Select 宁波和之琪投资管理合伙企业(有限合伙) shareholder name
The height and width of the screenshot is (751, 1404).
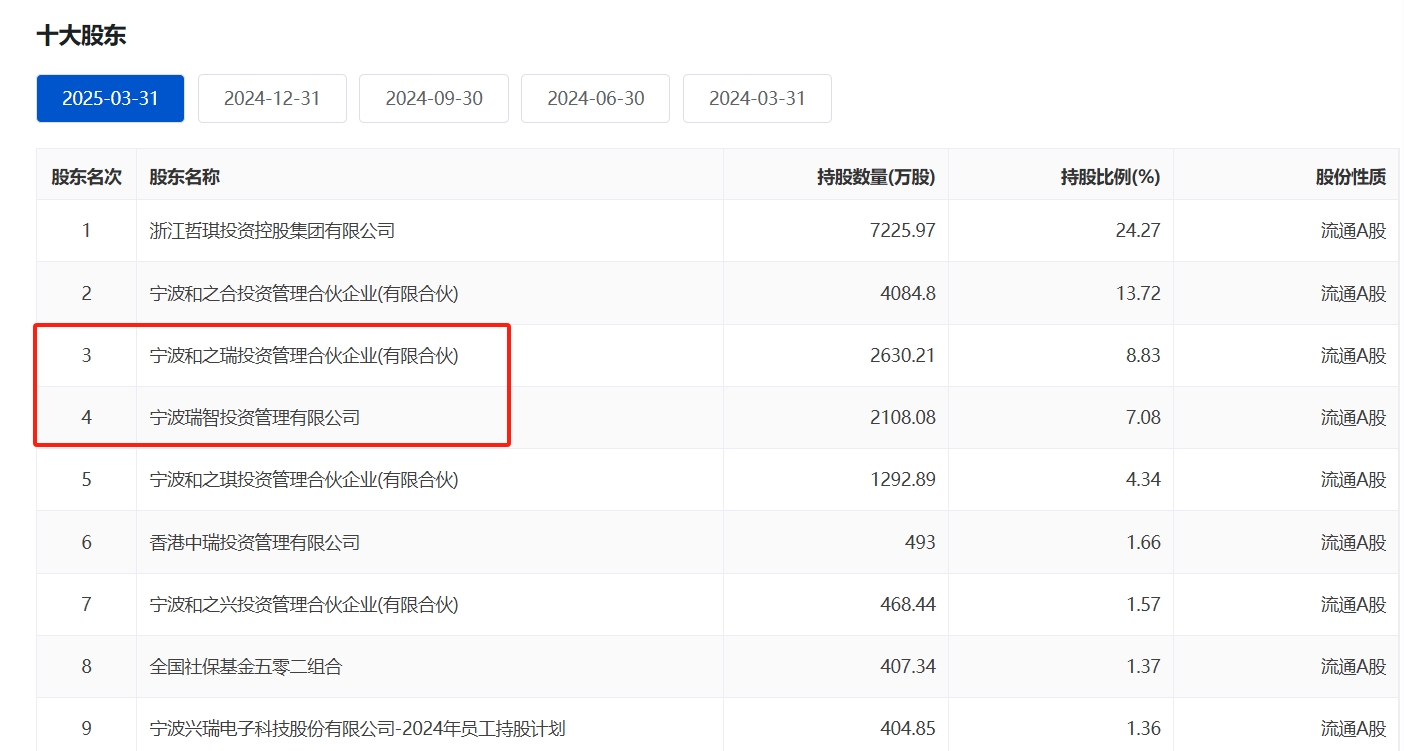click(x=304, y=480)
